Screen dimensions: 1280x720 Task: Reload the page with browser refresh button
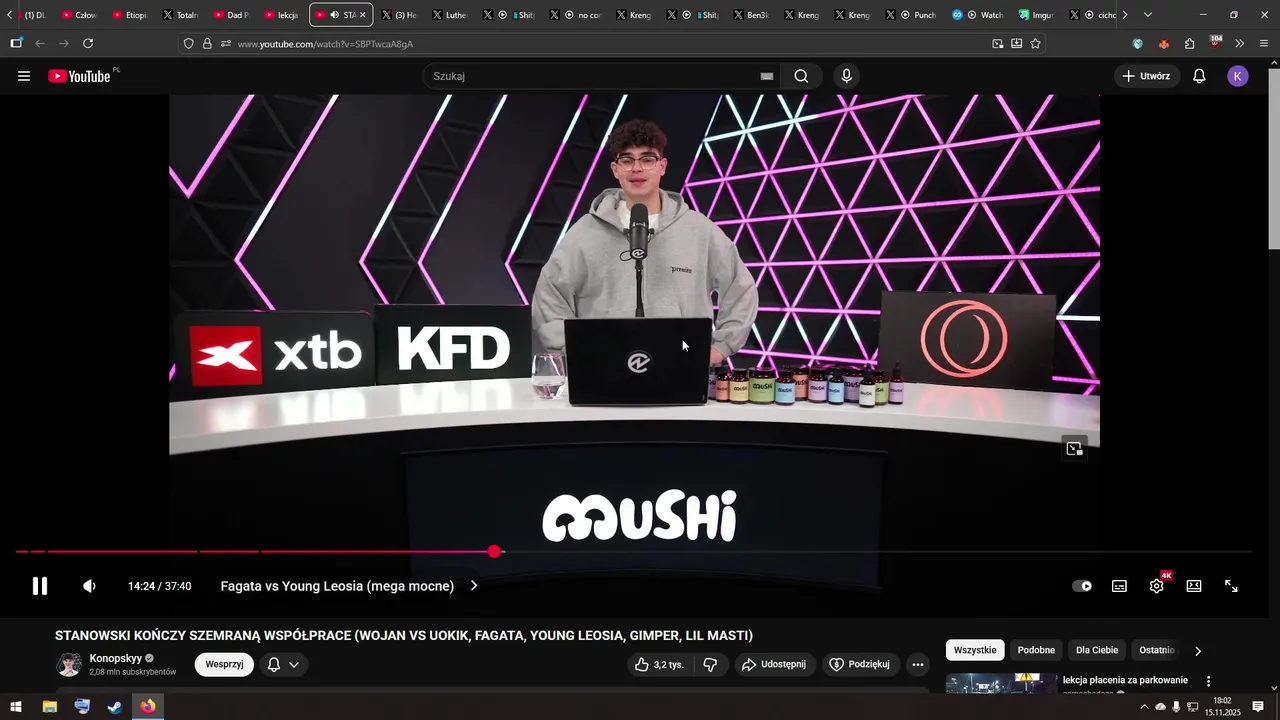(x=88, y=43)
